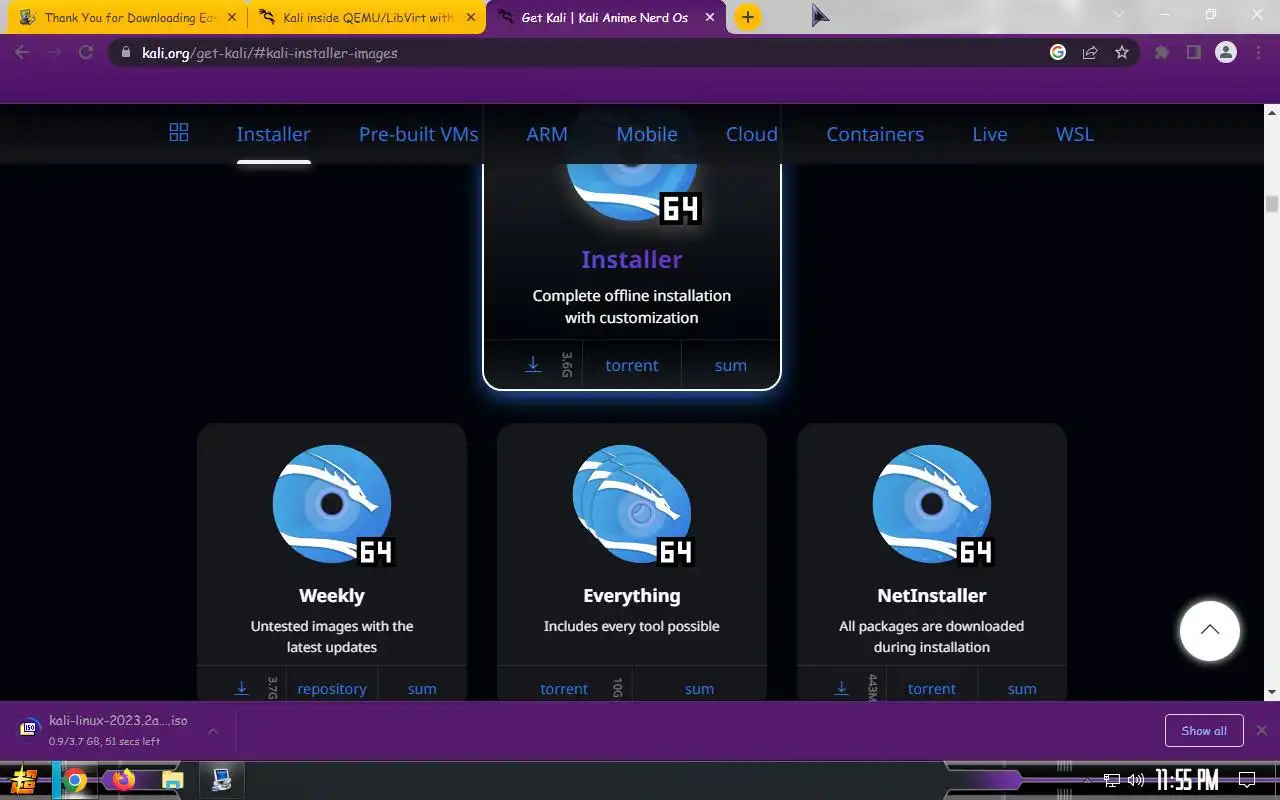Click the Everything card sum link
This screenshot has height=800, width=1280.
(699, 688)
